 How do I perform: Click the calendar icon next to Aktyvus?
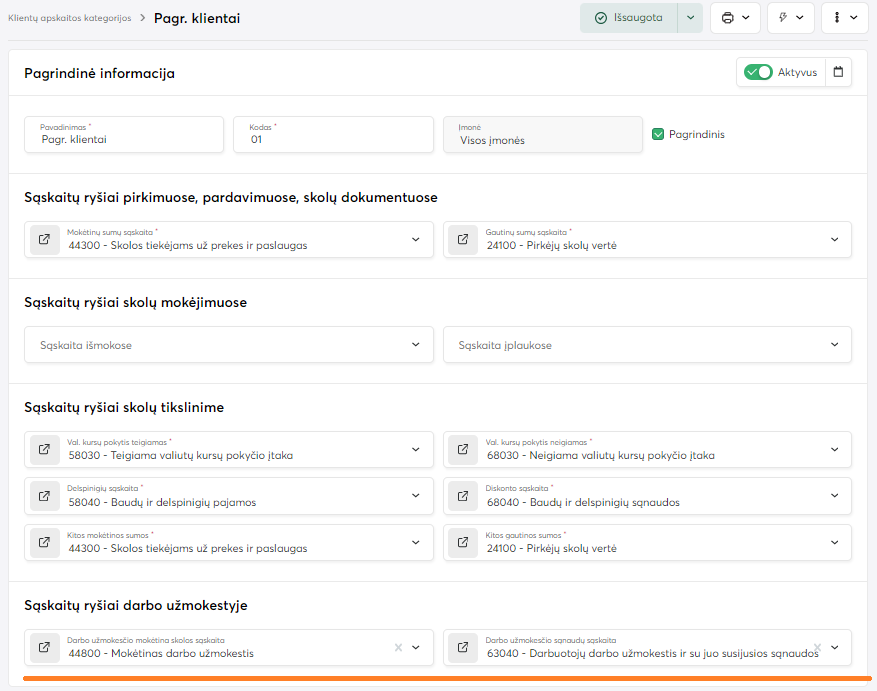(838, 72)
